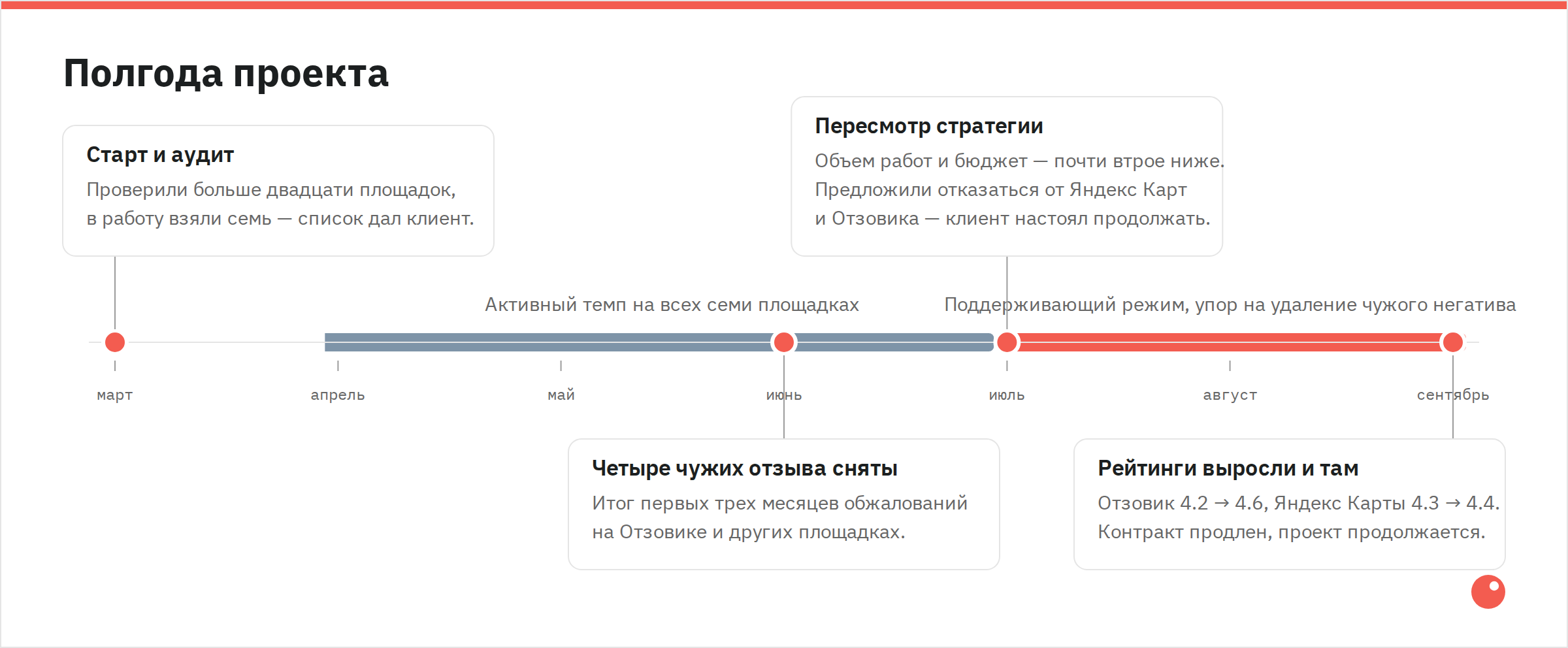This screenshot has width=1568, height=648.
Task: Click text 'Предложили отказаться от Яндекс Карт'
Action: 1001,190
